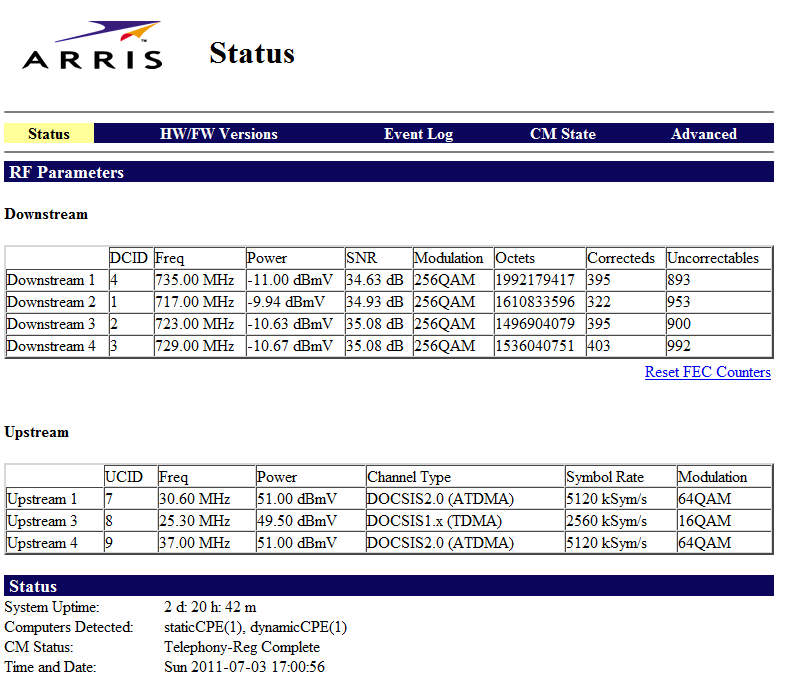Select the 16QAM modulation cell
The height and width of the screenshot is (683, 803).
click(x=706, y=521)
